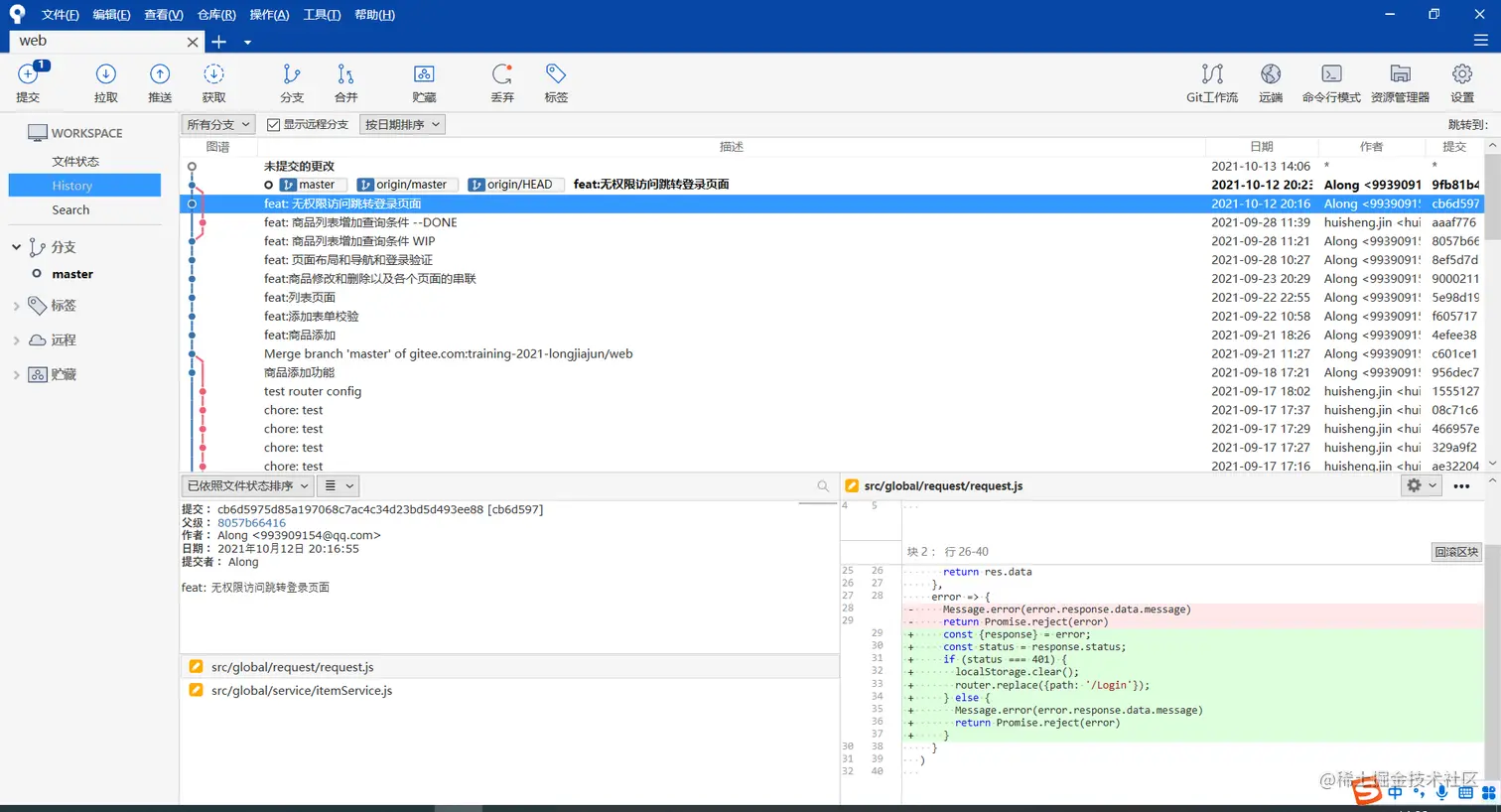Click the 回滚区块 button
1501x812 pixels.
click(1456, 552)
